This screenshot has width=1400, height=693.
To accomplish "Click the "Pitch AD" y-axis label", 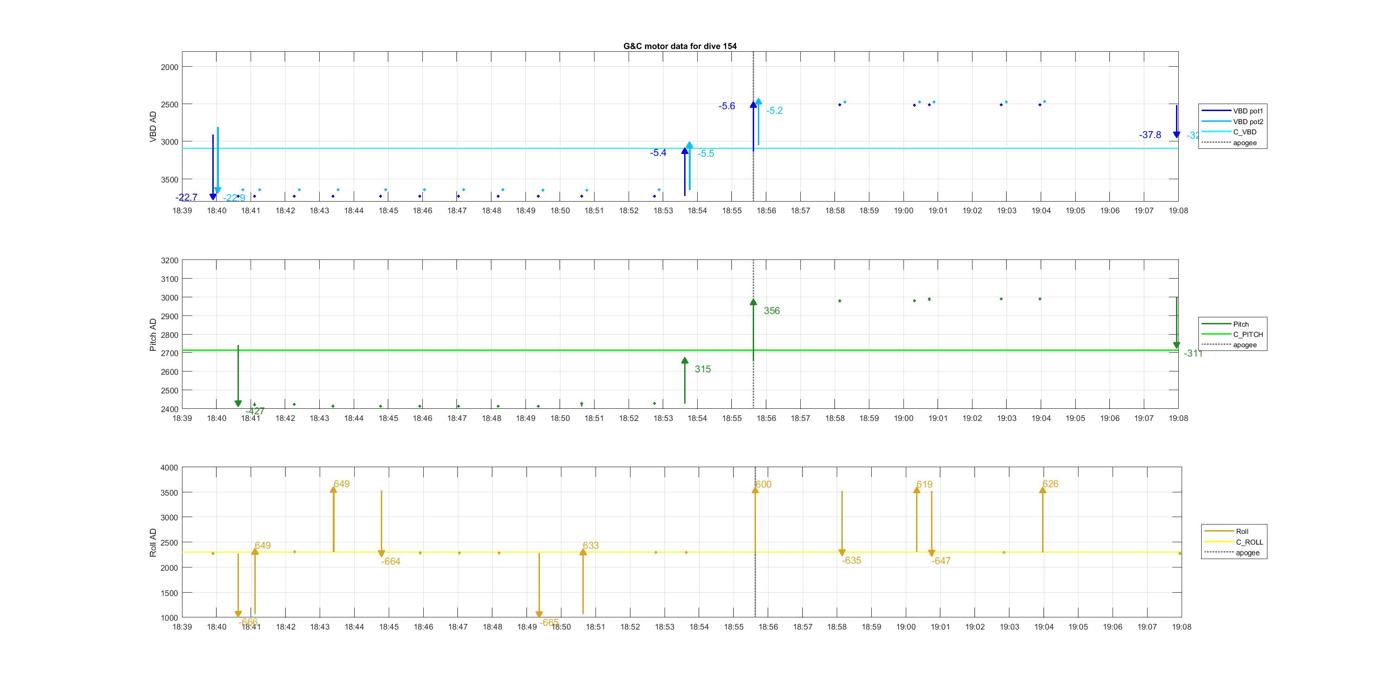I will (x=154, y=335).
